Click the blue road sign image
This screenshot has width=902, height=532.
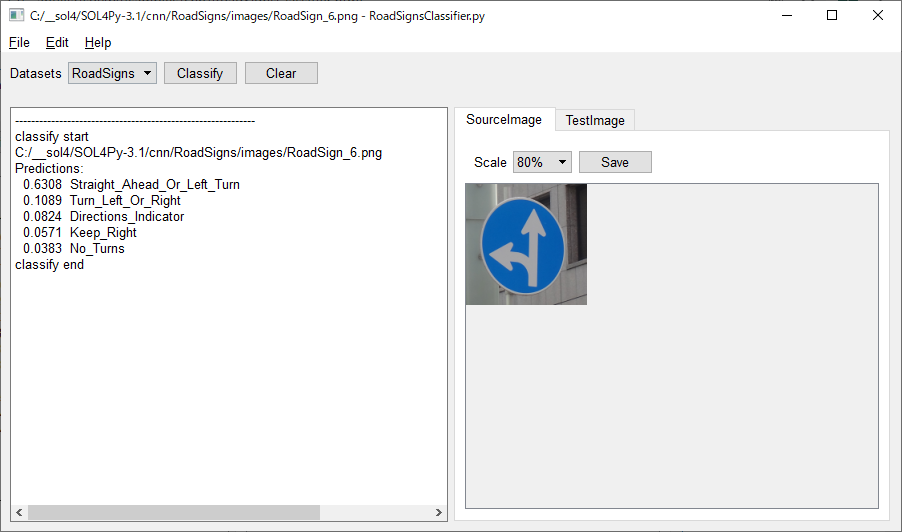526,244
